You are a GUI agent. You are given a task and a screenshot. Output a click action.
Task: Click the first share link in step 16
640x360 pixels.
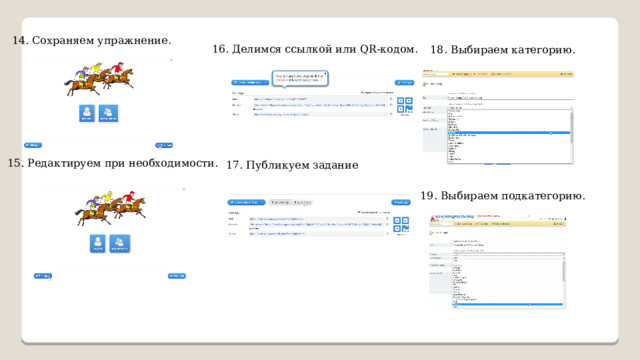[320, 99]
